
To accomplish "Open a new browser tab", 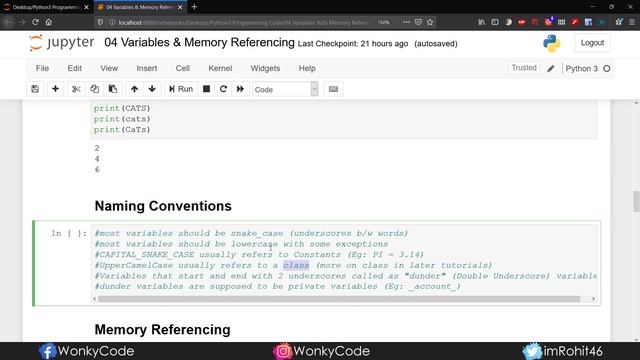I will click(194, 7).
